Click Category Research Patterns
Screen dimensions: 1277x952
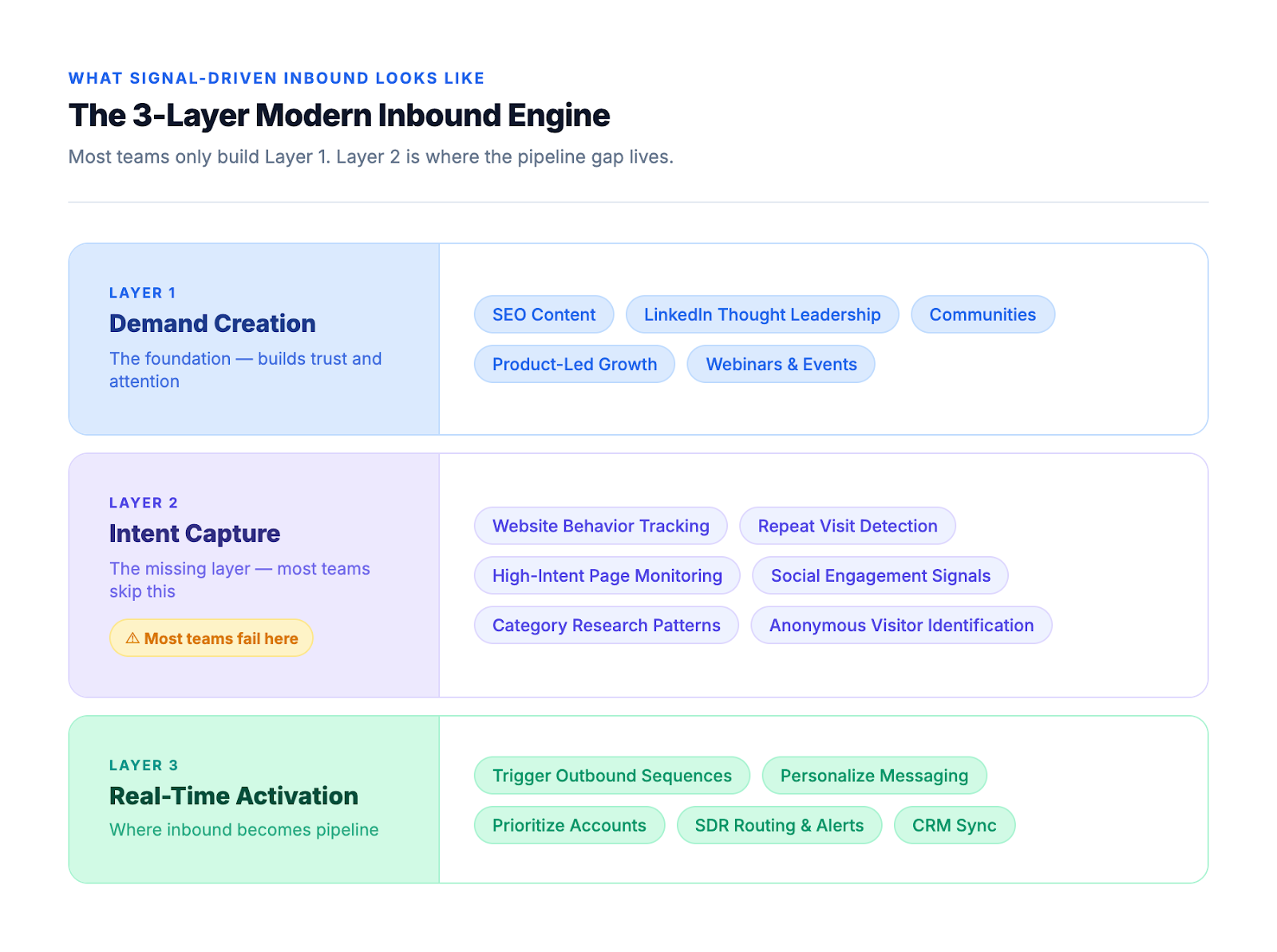pyautogui.click(x=606, y=626)
